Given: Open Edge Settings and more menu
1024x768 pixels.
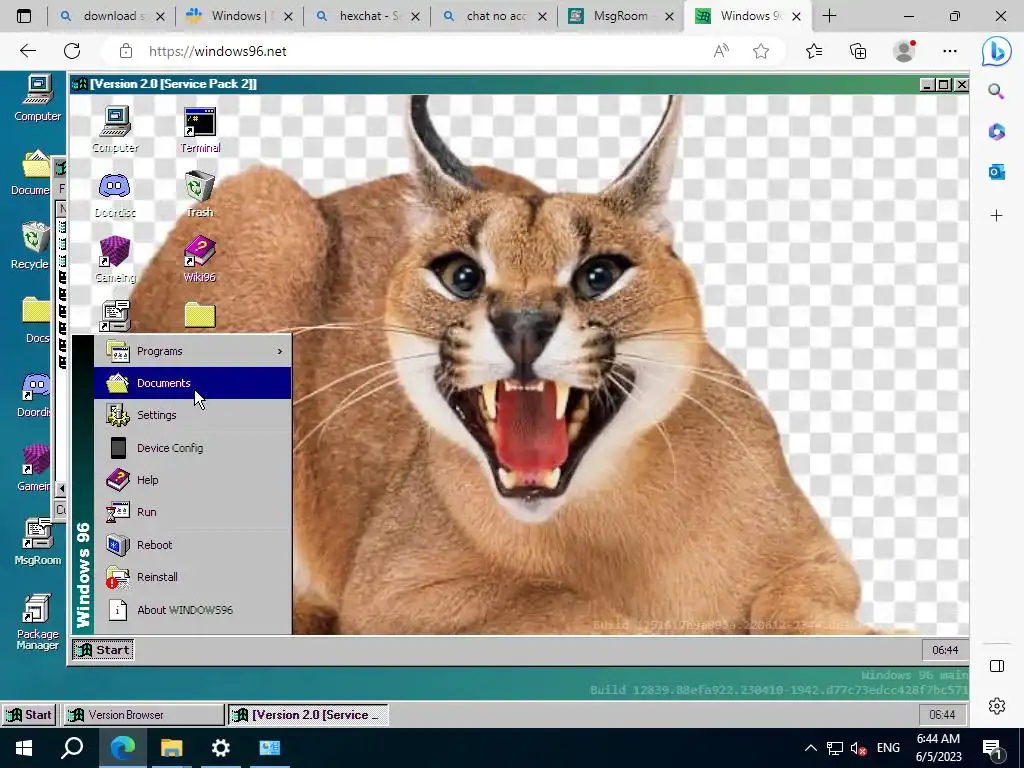Looking at the screenshot, I should coord(950,51).
